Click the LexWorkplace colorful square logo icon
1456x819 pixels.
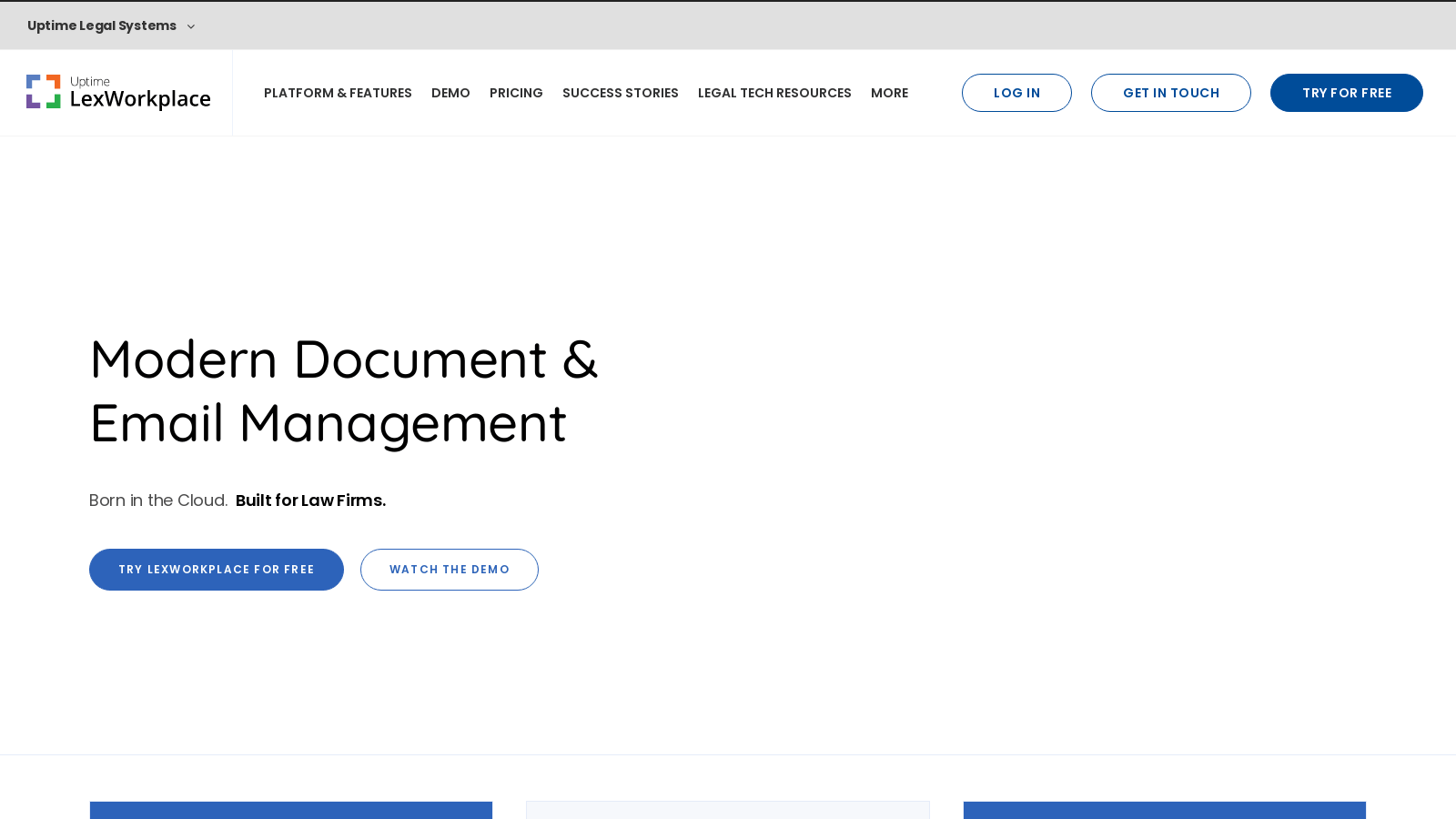coord(43,92)
